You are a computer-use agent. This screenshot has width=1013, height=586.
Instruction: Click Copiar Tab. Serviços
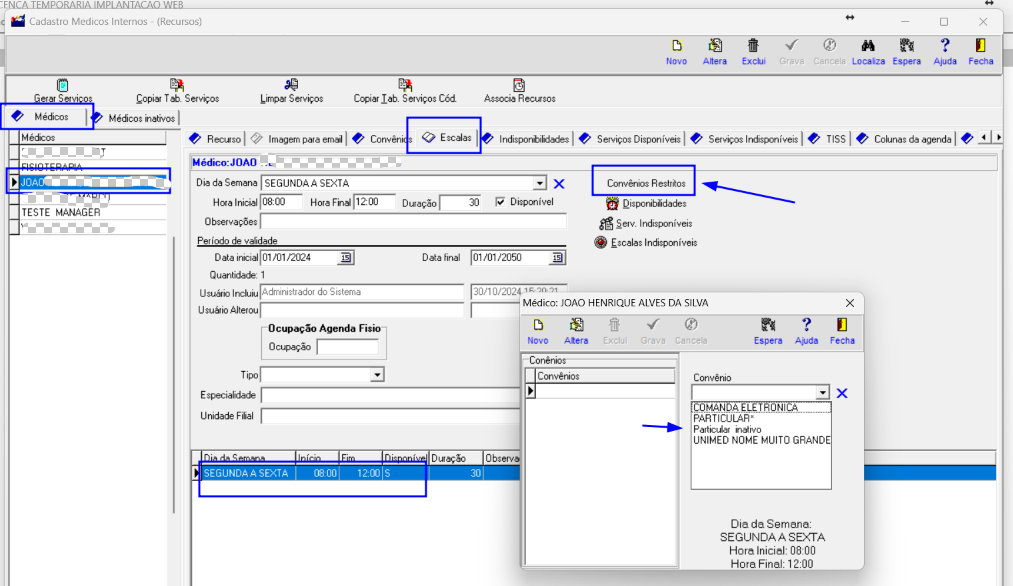pos(177,91)
